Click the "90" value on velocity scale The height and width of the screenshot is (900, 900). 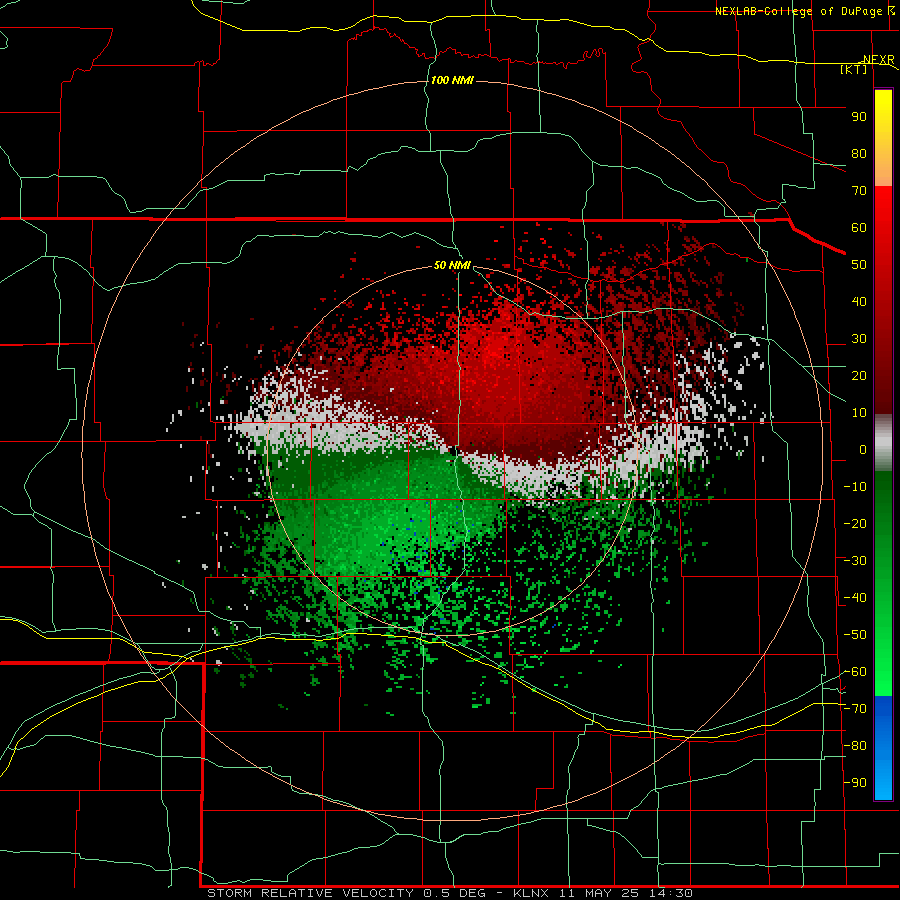click(859, 117)
